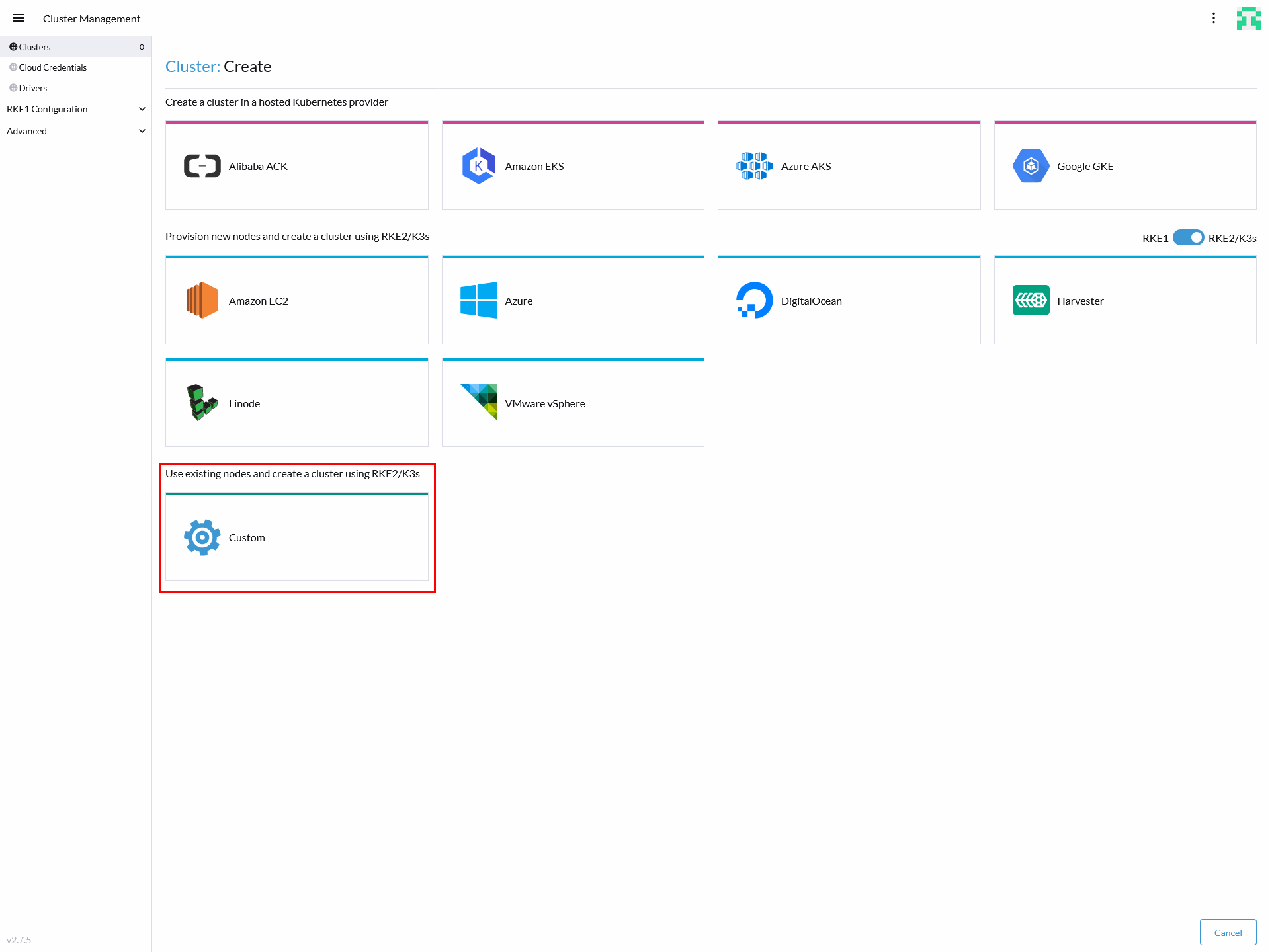Select the DigitalOcean node driver icon
The width and height of the screenshot is (1270, 952).
pos(755,300)
